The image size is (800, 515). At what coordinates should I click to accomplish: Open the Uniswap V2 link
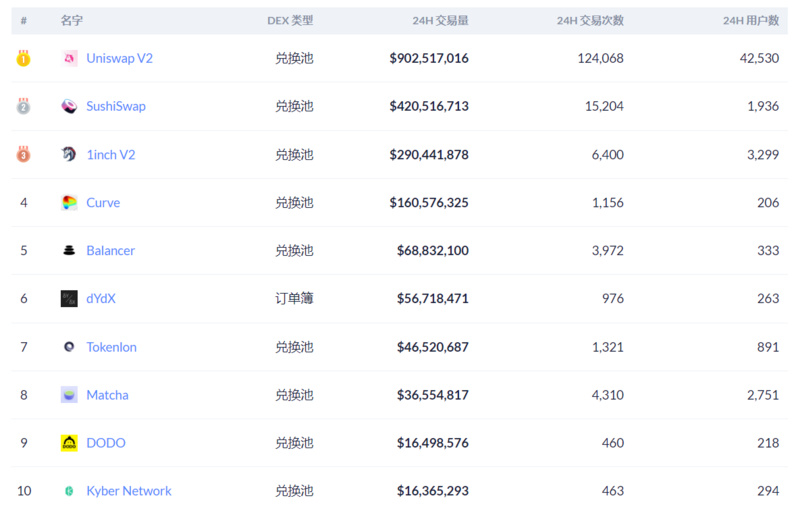pyautogui.click(x=119, y=59)
